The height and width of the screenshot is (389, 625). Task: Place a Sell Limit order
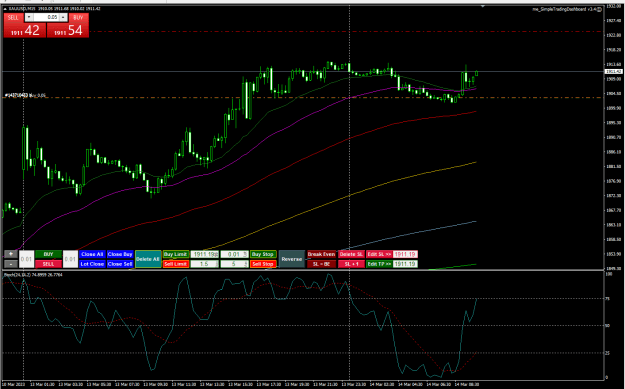coord(176,264)
